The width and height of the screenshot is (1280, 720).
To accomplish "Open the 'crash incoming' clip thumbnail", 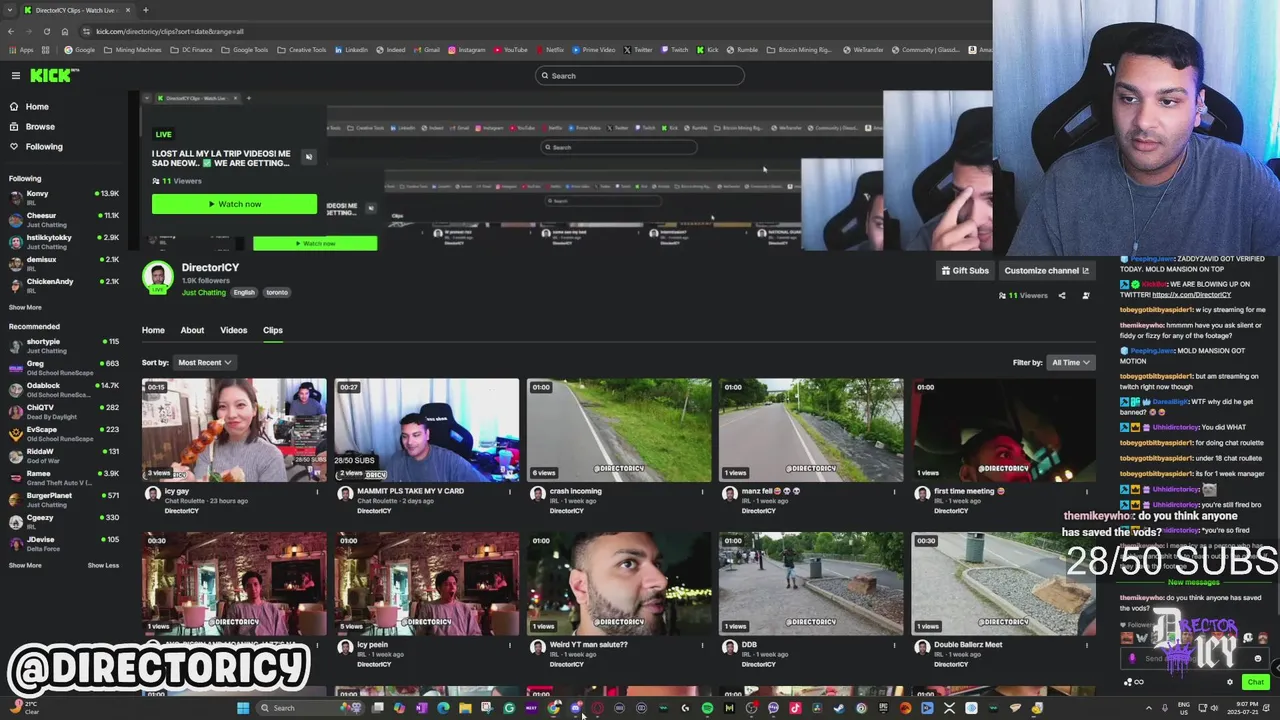I will [619, 430].
